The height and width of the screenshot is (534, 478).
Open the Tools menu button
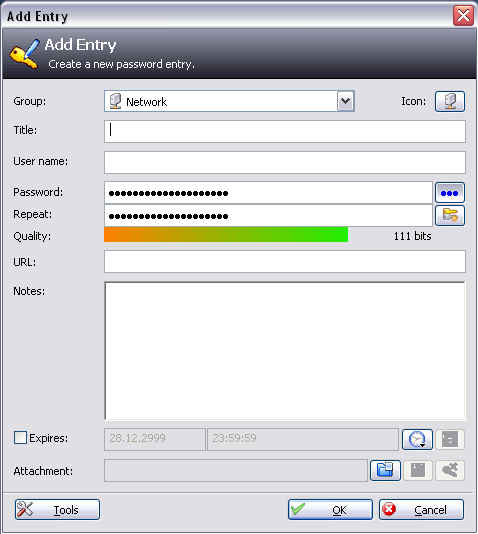[57, 509]
